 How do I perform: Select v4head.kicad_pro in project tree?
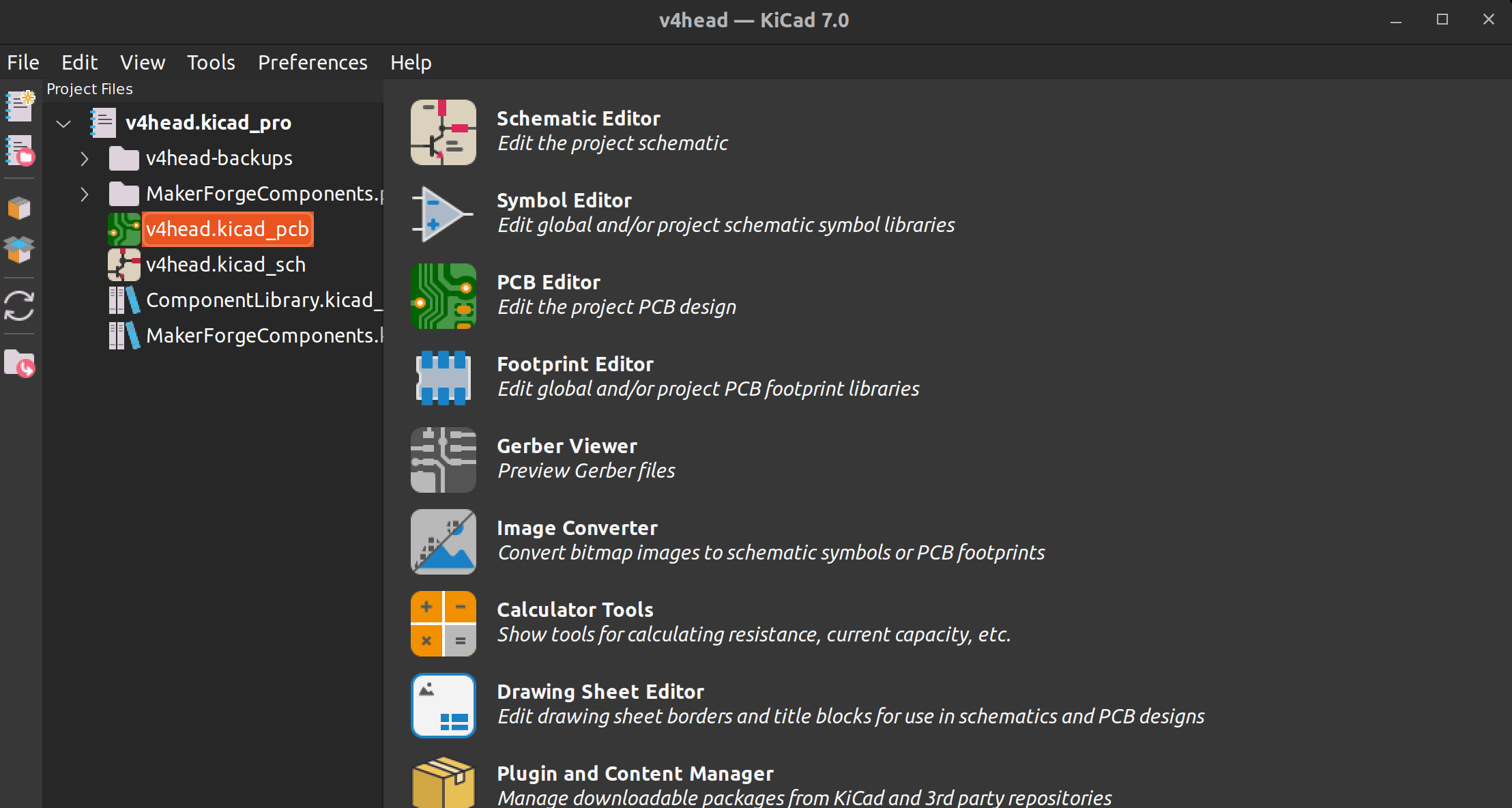(208, 123)
